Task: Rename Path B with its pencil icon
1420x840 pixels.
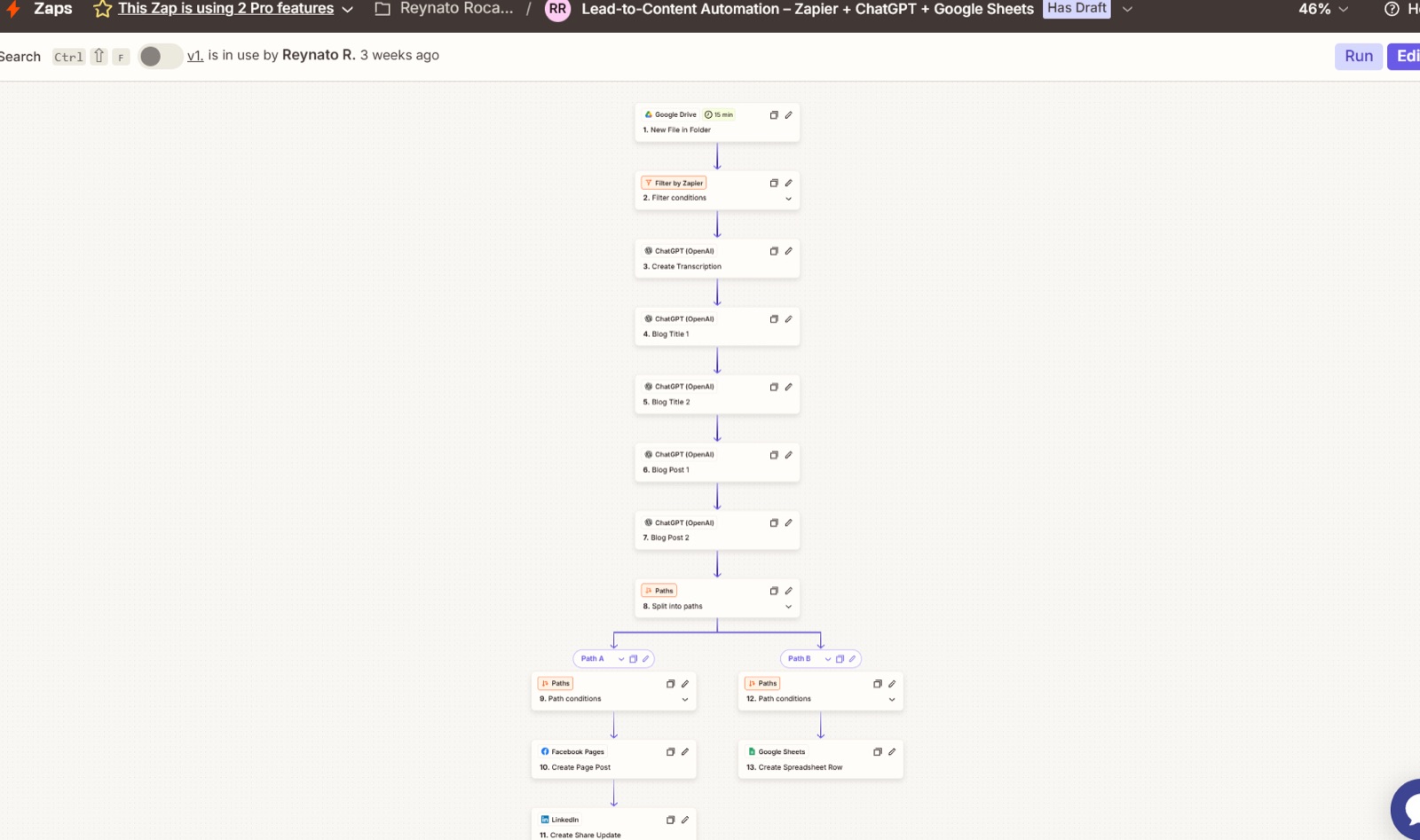Action: coord(852,659)
